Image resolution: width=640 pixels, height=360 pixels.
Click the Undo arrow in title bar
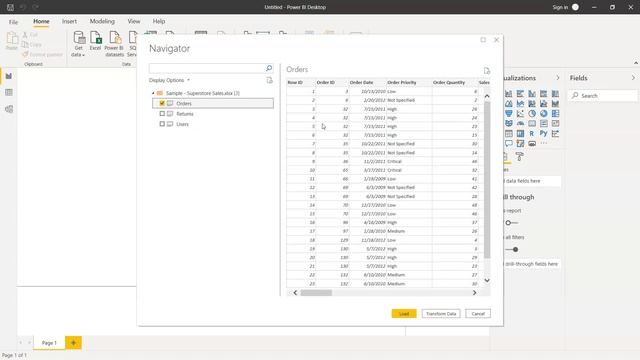pos(23,7)
